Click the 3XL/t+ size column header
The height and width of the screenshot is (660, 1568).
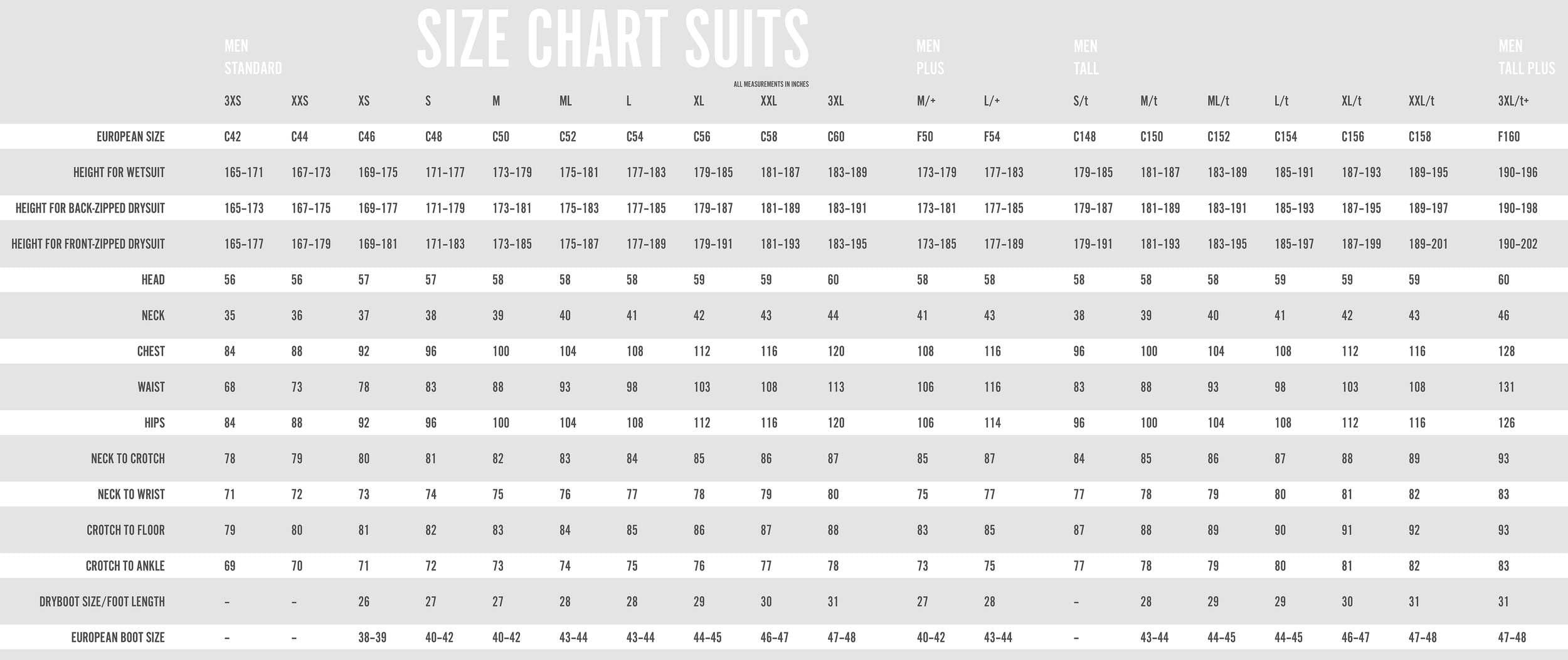[x=1513, y=101]
